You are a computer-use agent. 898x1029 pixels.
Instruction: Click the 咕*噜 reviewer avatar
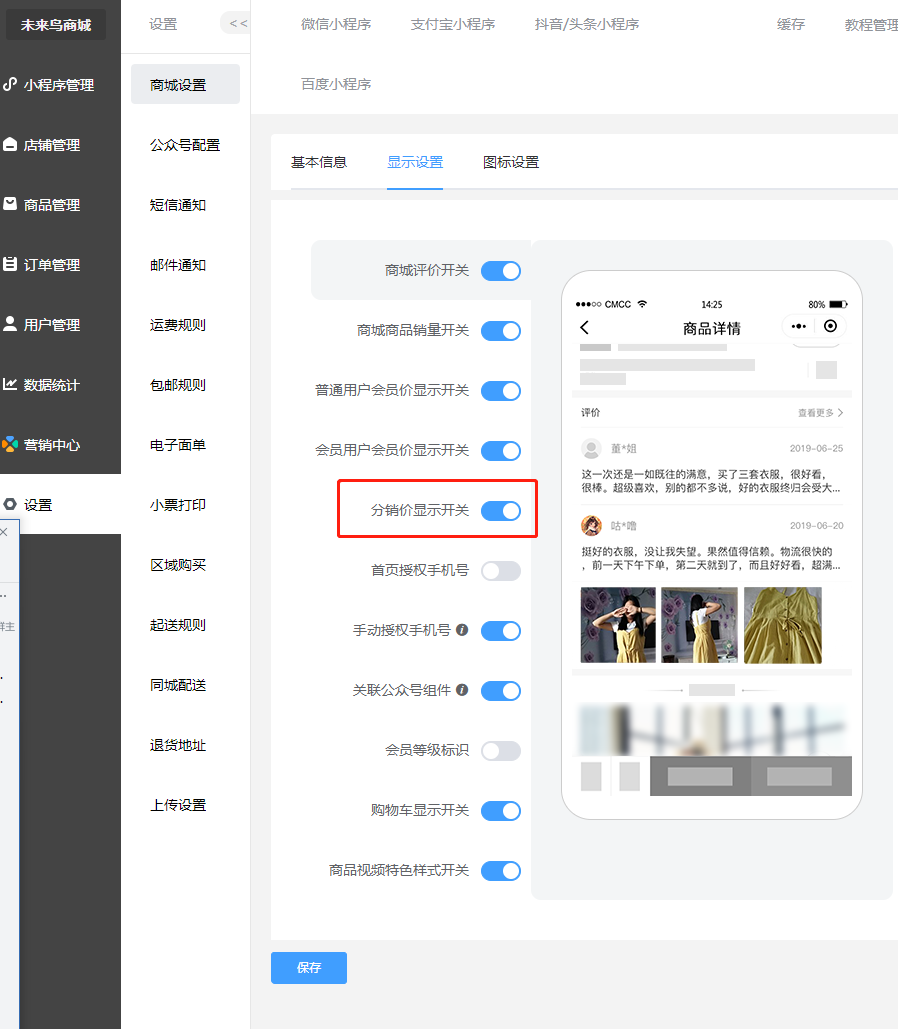click(x=591, y=526)
